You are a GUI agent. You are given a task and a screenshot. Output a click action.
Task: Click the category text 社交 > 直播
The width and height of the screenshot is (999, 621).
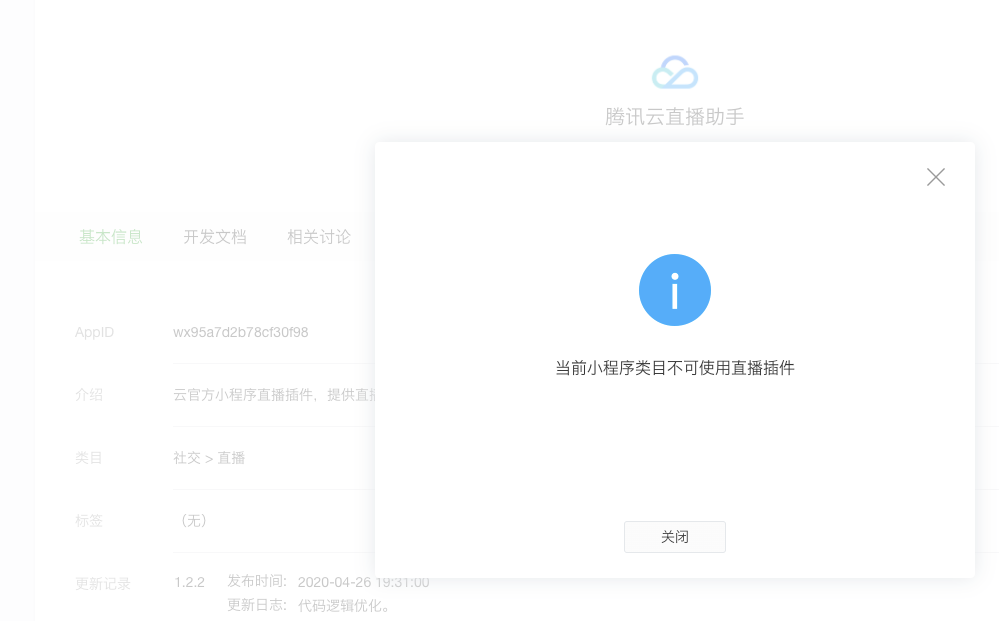click(x=209, y=458)
